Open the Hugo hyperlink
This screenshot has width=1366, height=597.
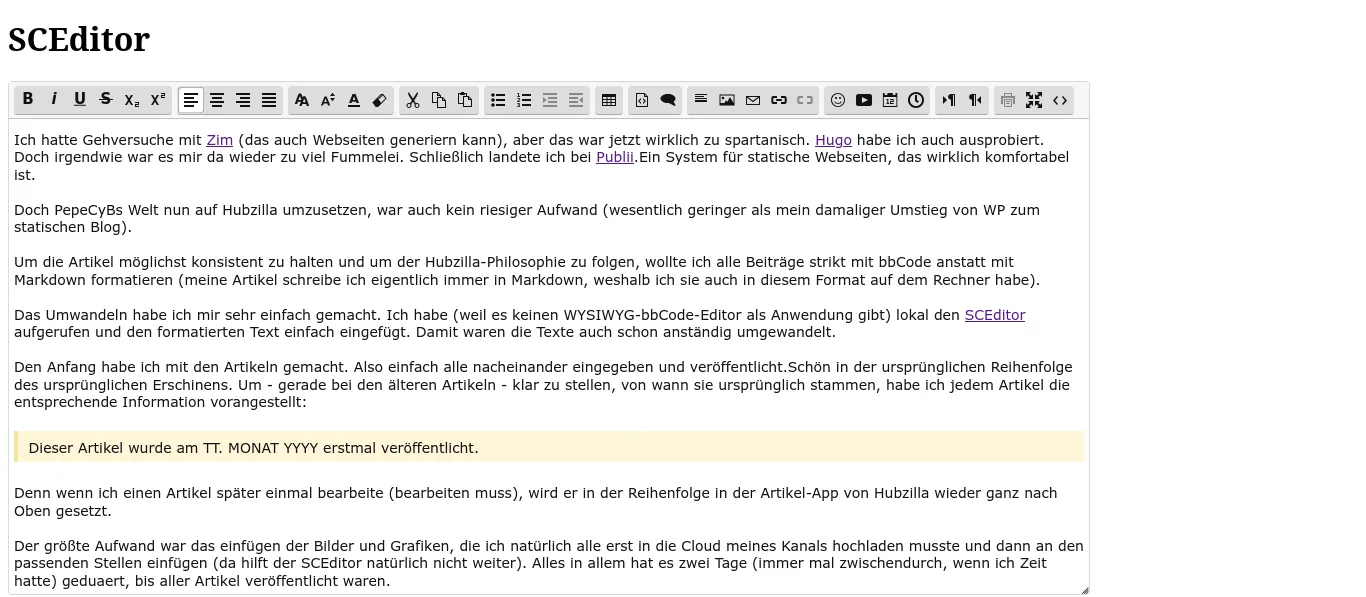point(833,140)
